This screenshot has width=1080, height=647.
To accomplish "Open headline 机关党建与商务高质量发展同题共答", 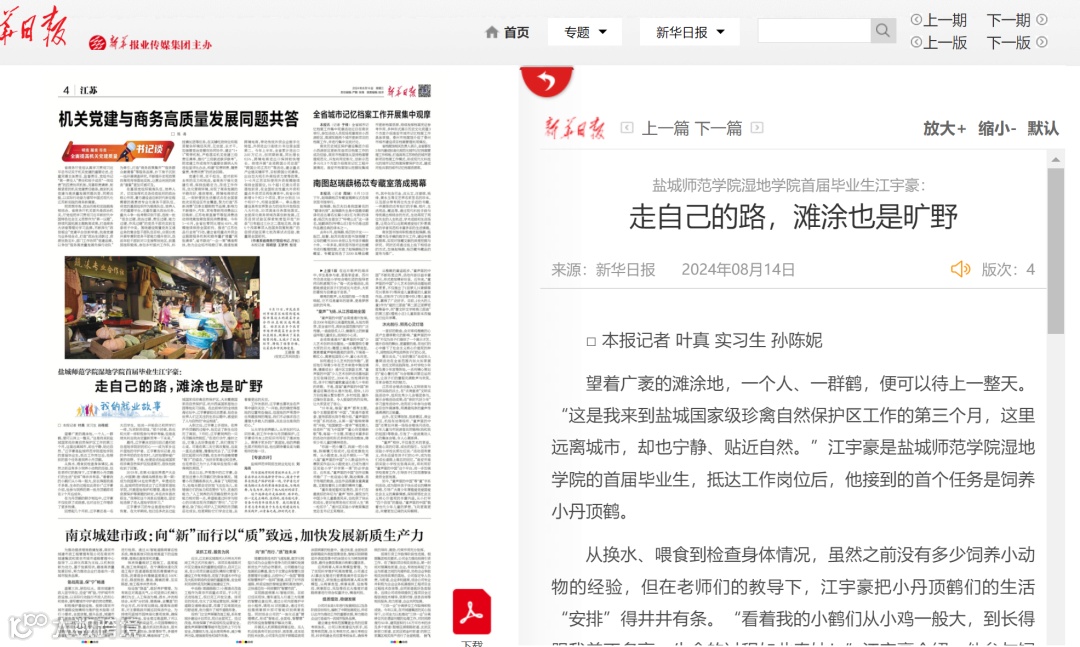I will pos(178,119).
